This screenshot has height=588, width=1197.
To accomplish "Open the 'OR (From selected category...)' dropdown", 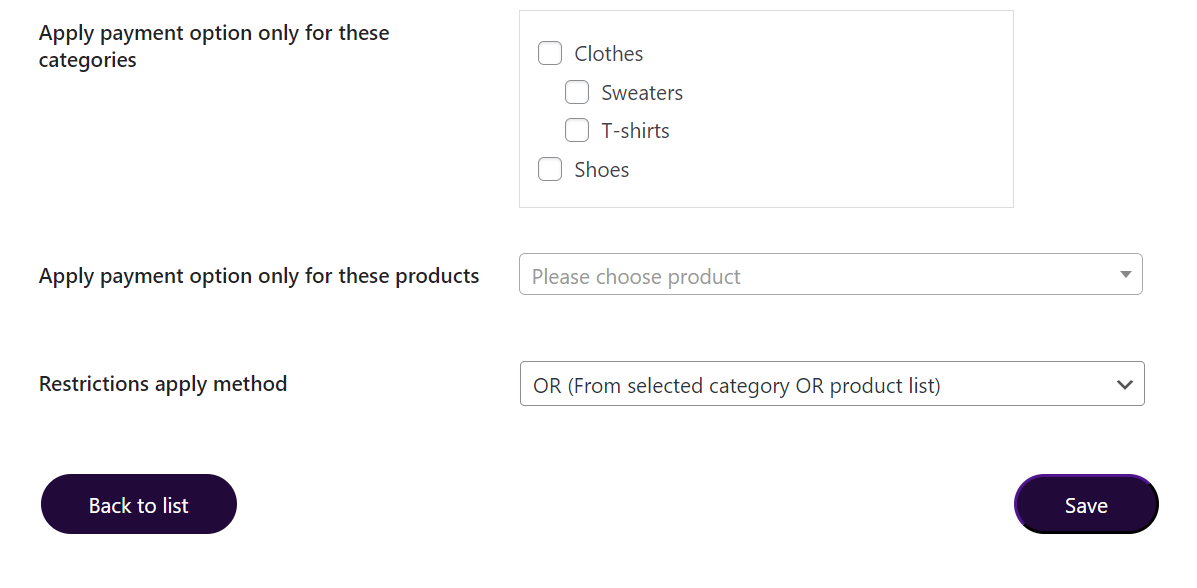I will pyautogui.click(x=736, y=385).
